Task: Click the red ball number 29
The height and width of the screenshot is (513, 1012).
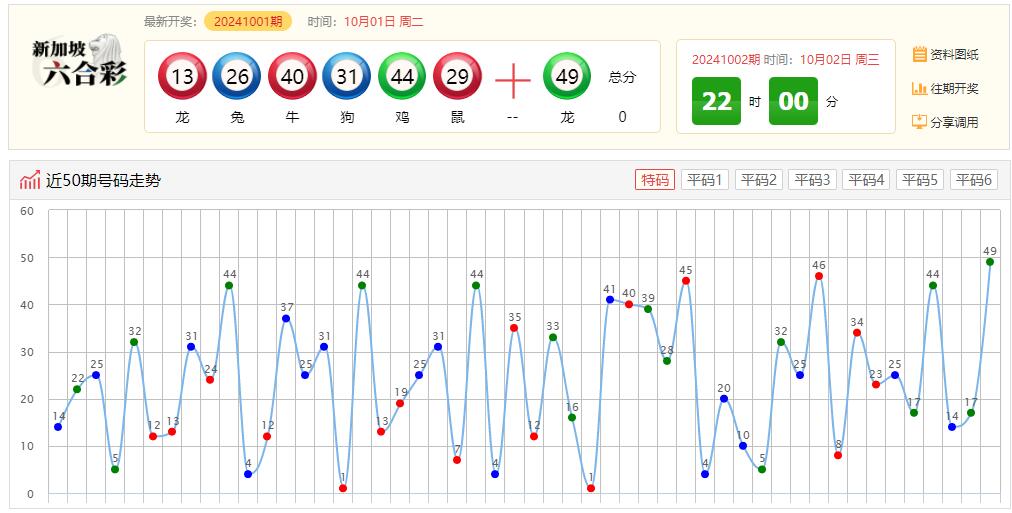Action: click(457, 77)
